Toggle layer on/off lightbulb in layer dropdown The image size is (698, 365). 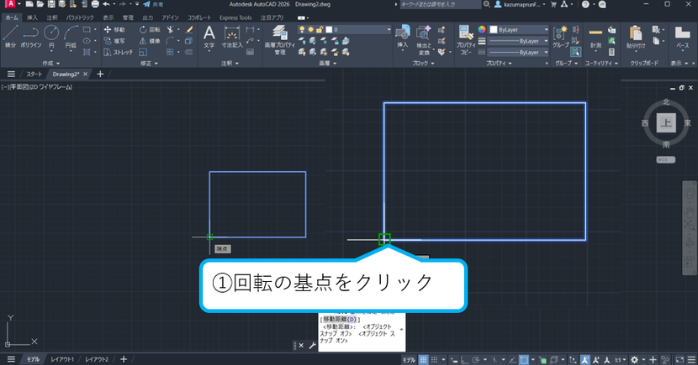(x=302, y=29)
